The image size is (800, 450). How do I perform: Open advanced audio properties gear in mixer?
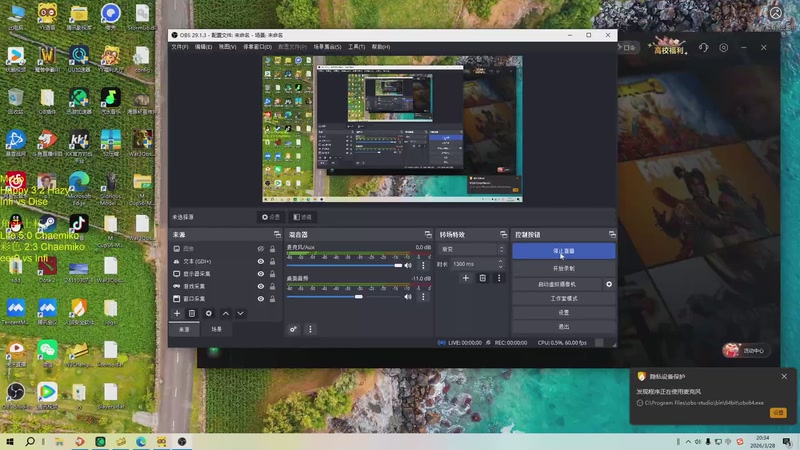[x=294, y=329]
